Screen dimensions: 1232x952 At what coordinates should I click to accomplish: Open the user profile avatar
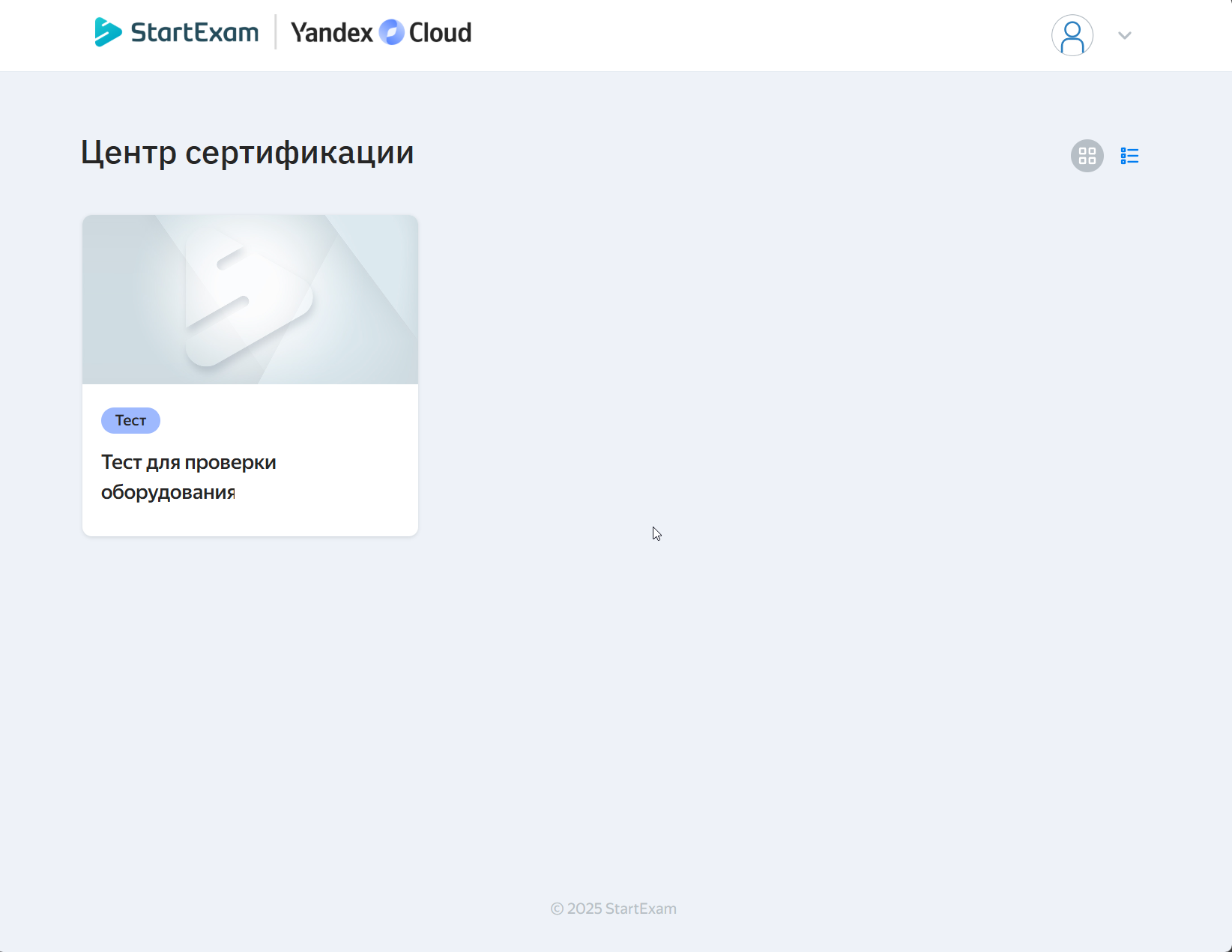coord(1072,35)
